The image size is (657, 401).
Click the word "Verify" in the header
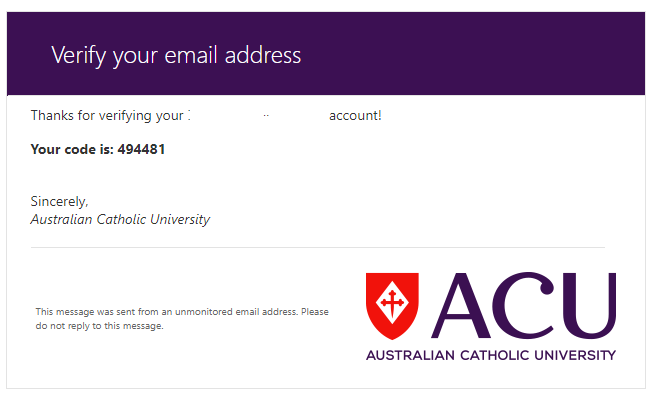click(x=76, y=54)
